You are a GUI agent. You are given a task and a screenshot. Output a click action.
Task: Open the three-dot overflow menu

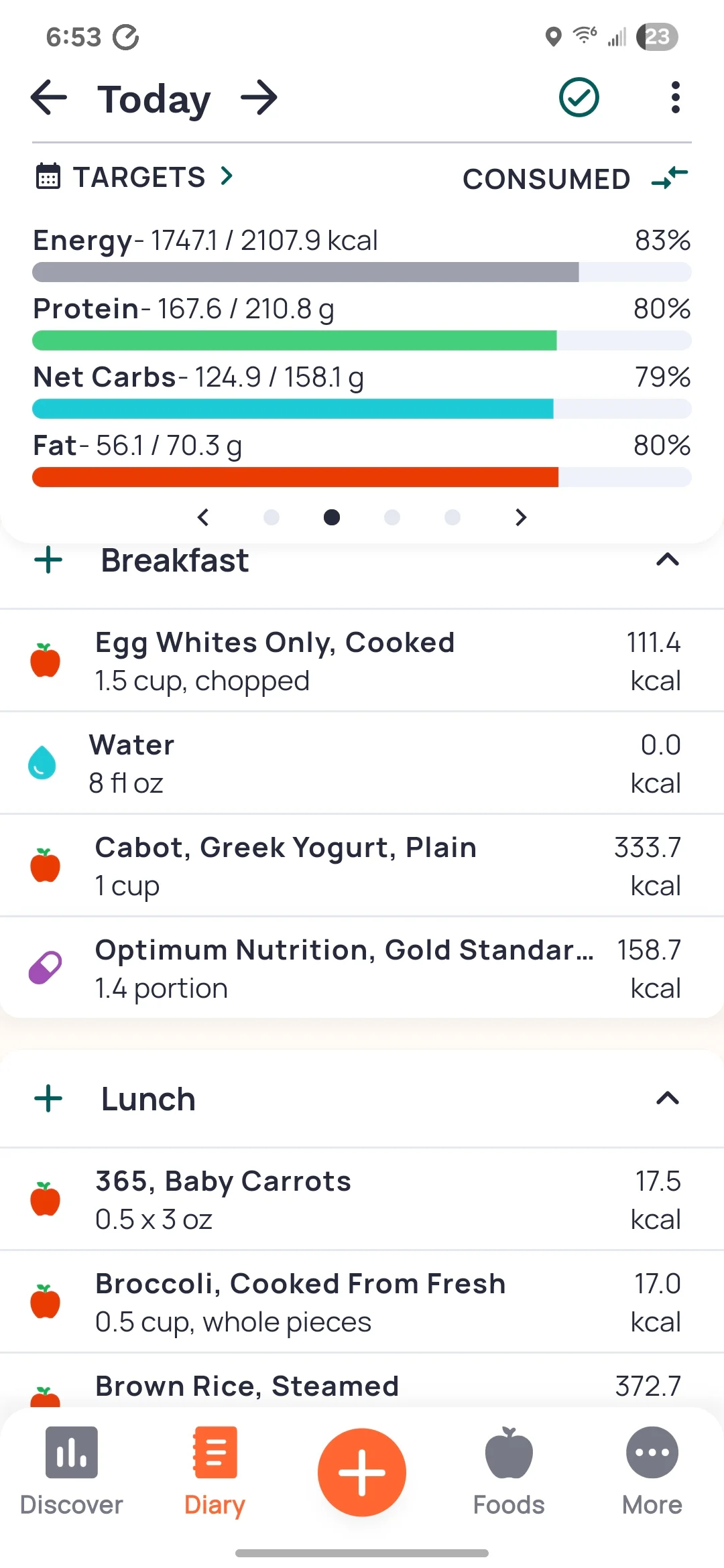click(675, 98)
